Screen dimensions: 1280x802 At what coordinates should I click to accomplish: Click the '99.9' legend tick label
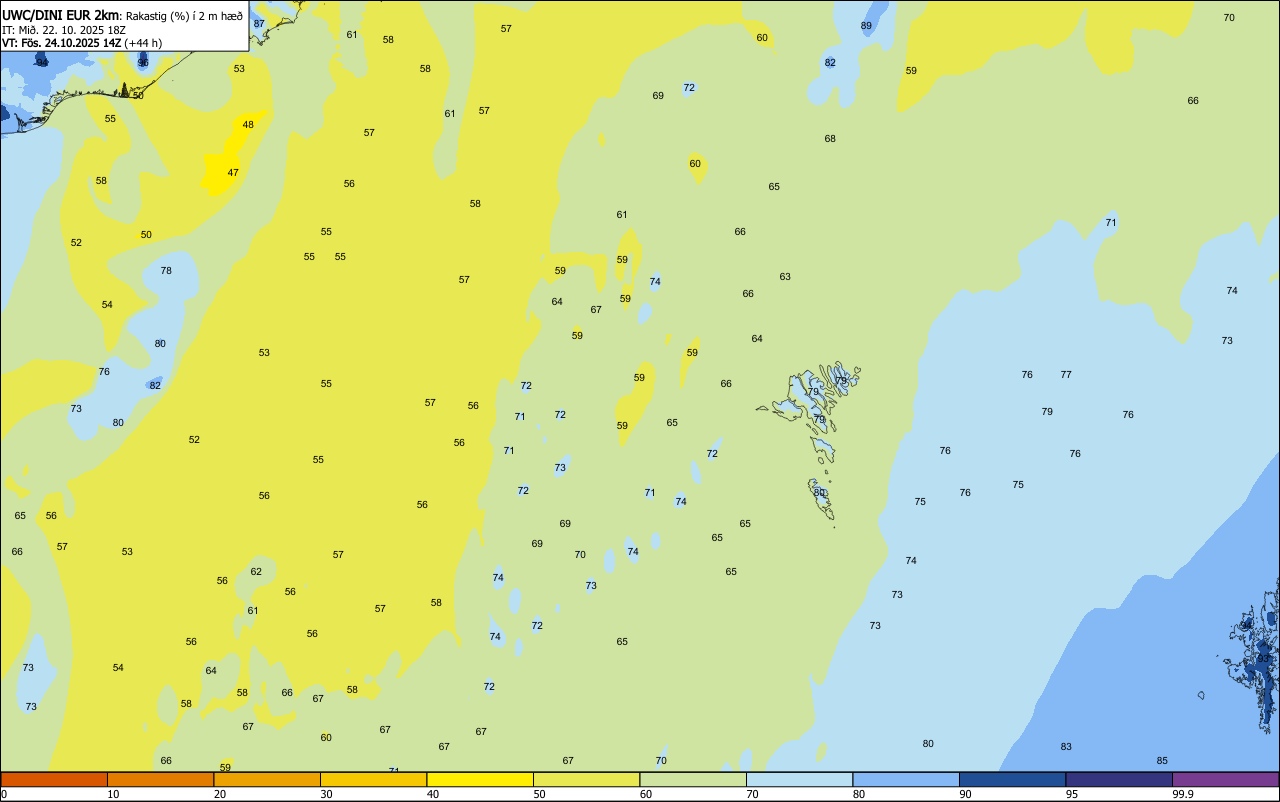point(1183,794)
